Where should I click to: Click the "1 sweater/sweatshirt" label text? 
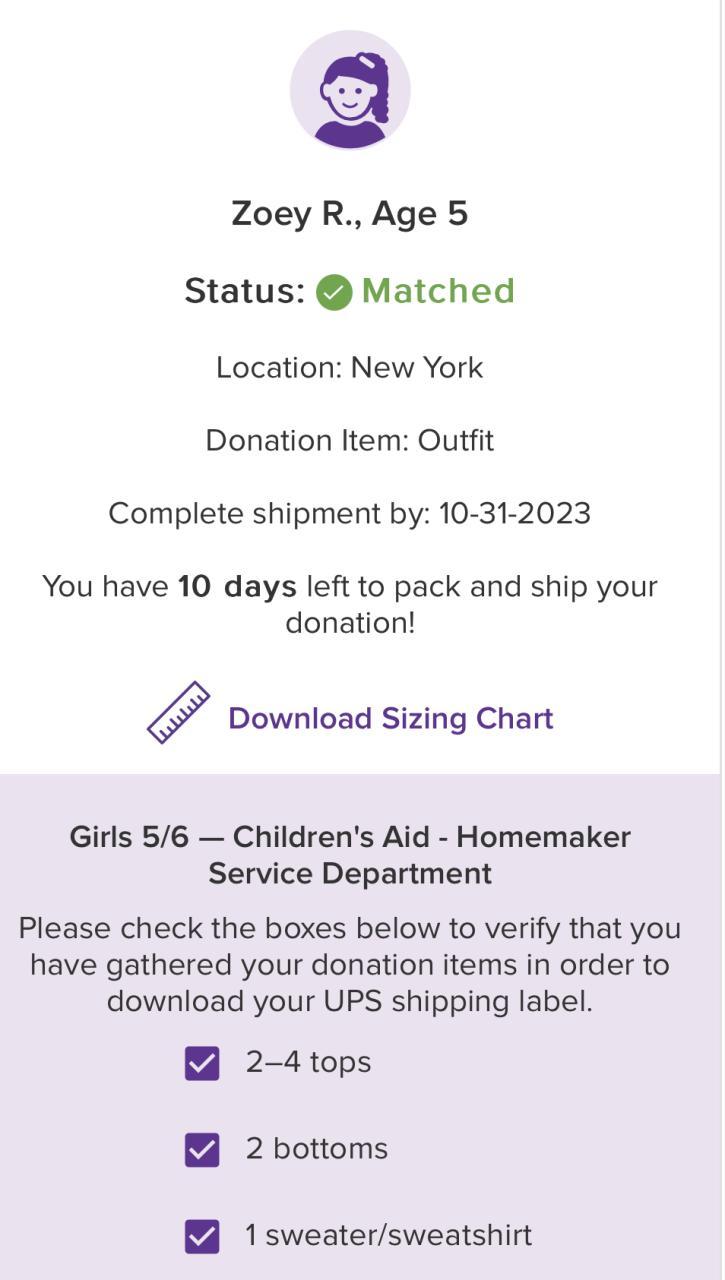pyautogui.click(x=388, y=1236)
